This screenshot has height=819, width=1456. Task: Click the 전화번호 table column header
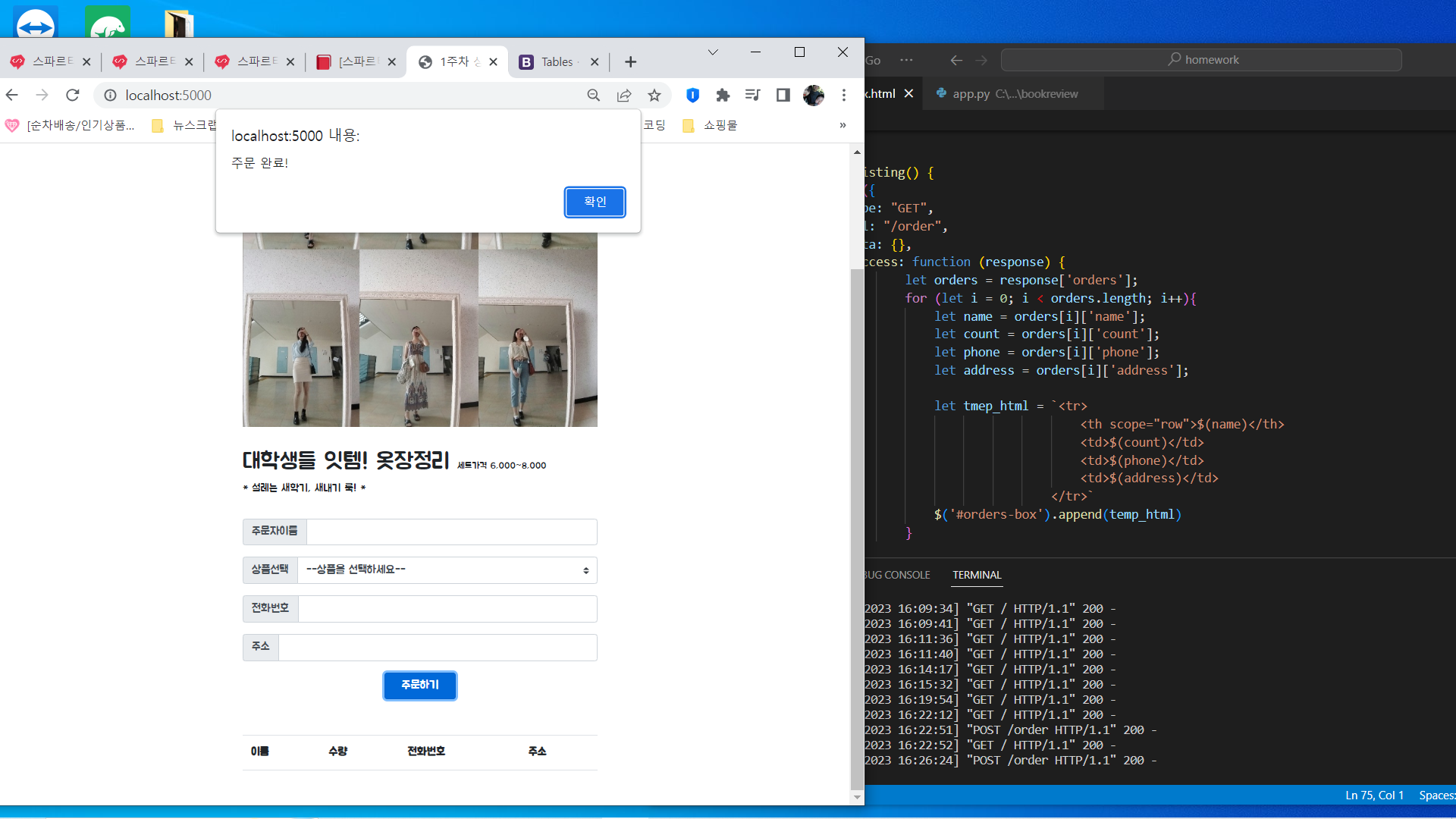426,751
